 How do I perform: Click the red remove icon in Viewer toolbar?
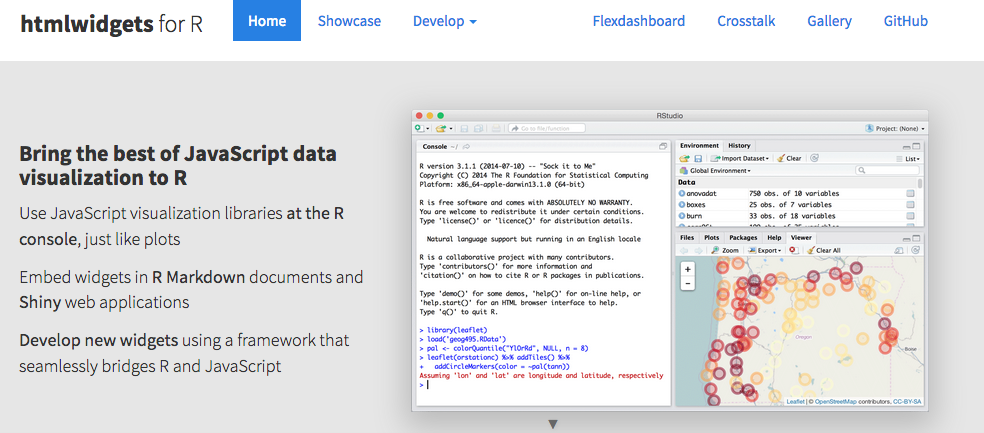(793, 250)
